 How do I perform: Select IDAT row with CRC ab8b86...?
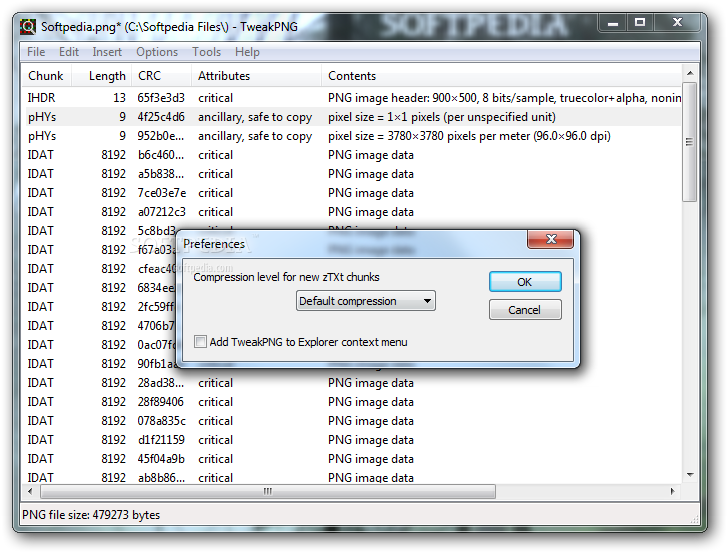coord(352,477)
